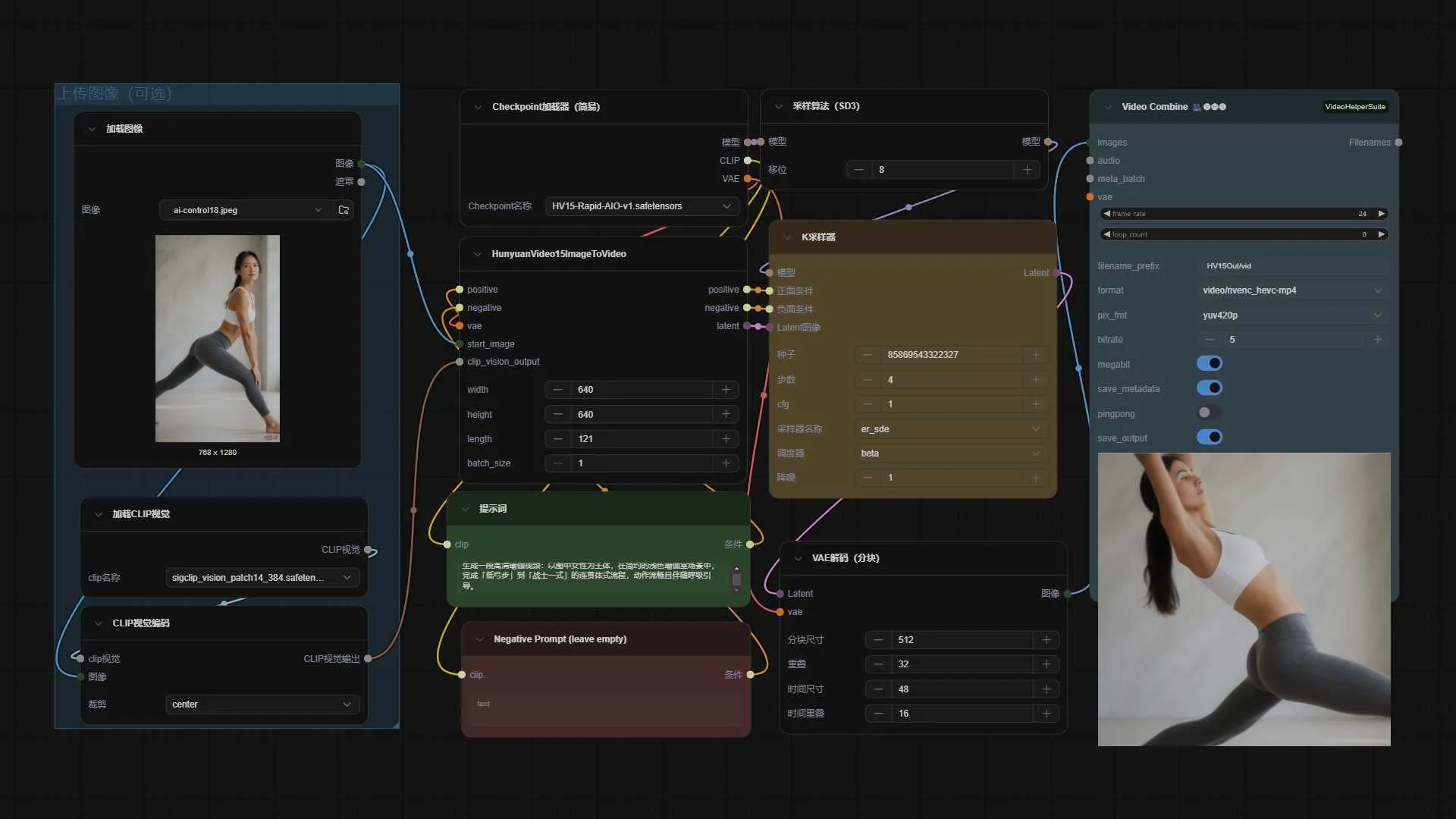This screenshot has width=1456, height=819.
Task: Click frame rate right arrow
Action: coord(1381,214)
